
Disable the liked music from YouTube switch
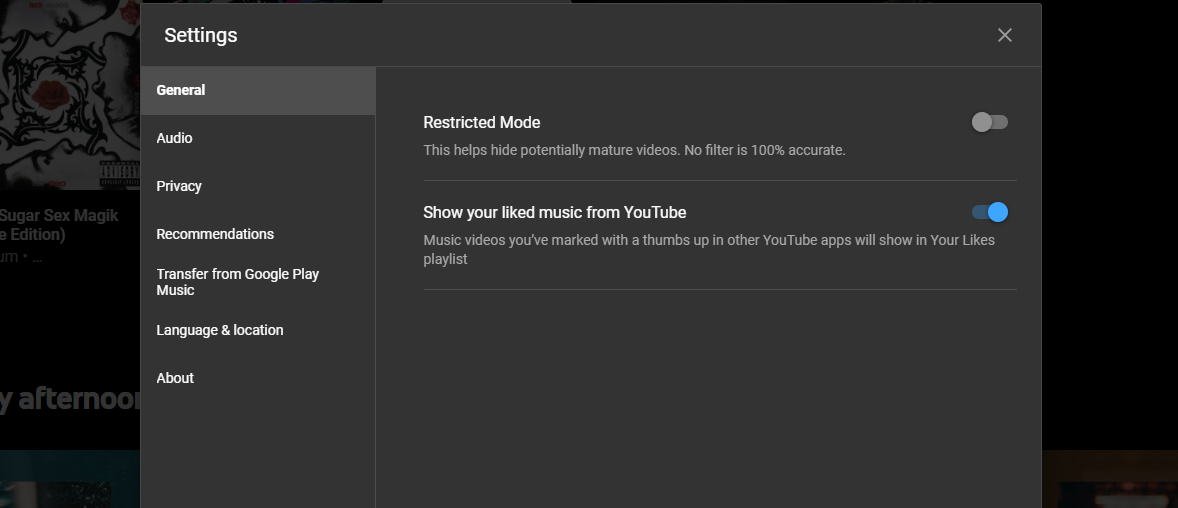(x=989, y=212)
